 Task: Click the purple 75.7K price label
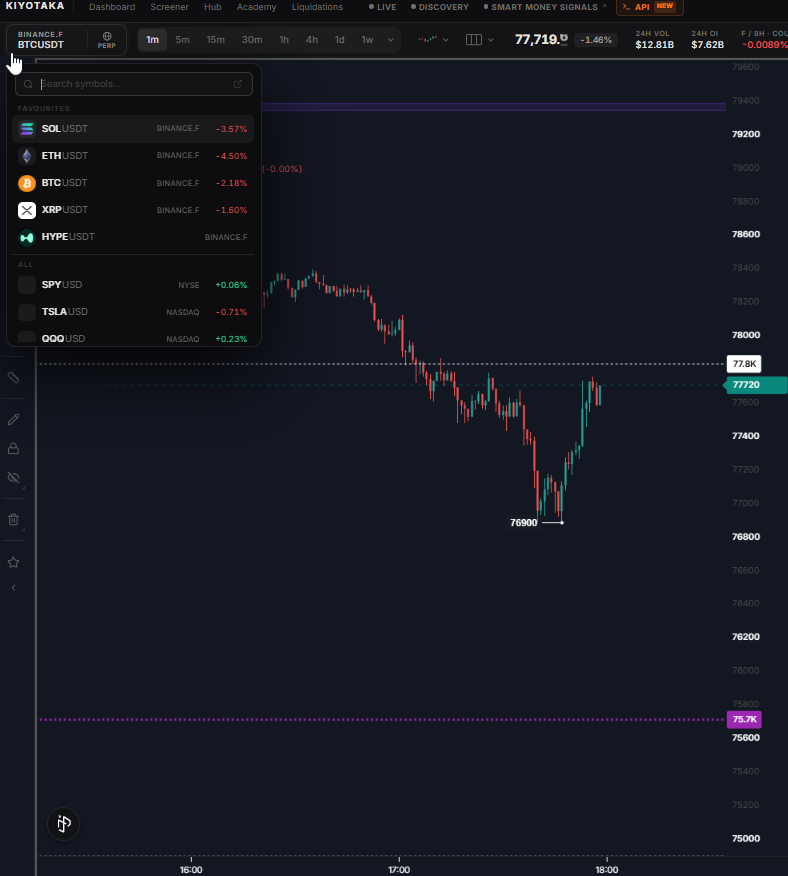(x=744, y=720)
